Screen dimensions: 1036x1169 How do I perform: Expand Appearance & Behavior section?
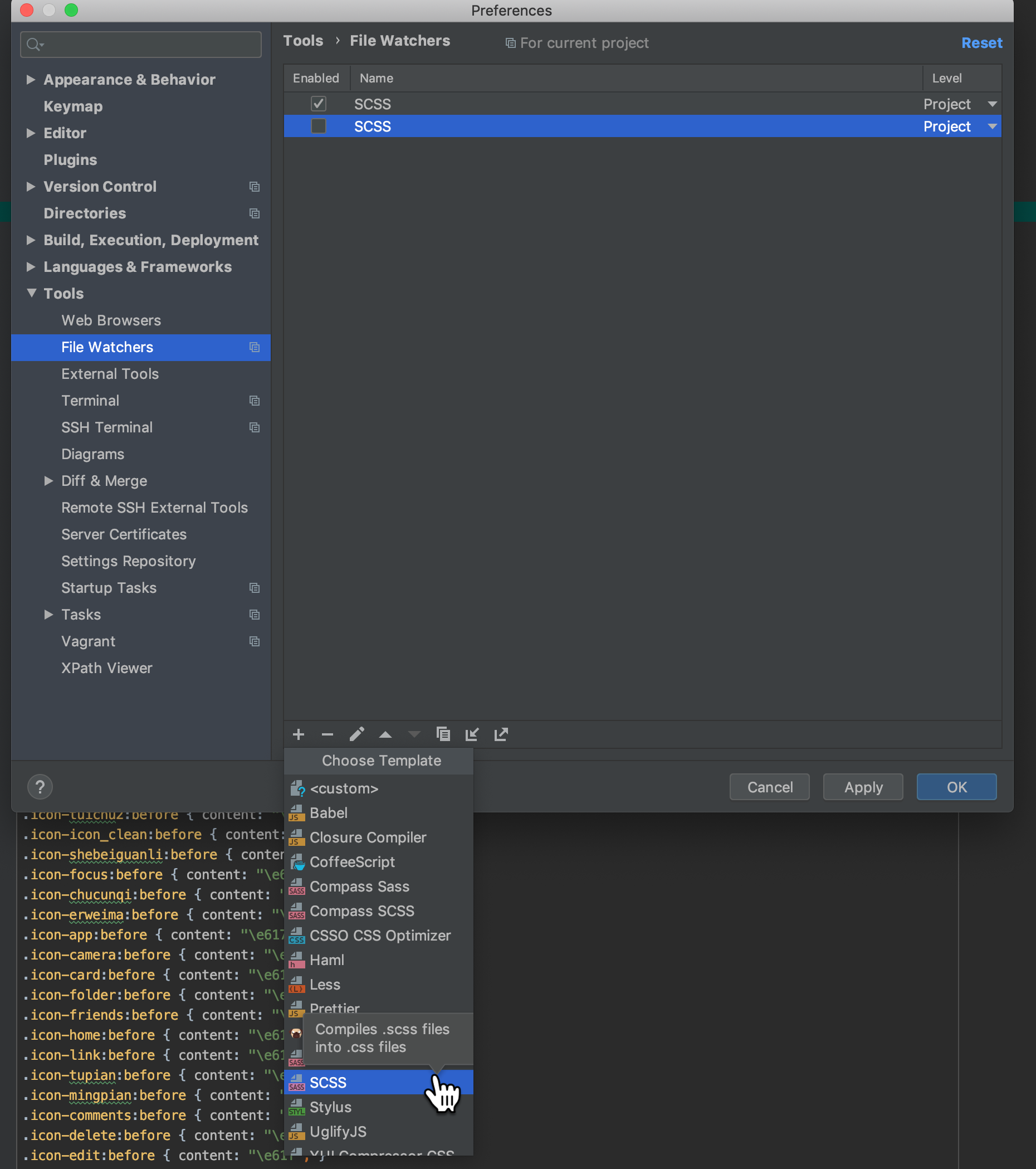(31, 80)
